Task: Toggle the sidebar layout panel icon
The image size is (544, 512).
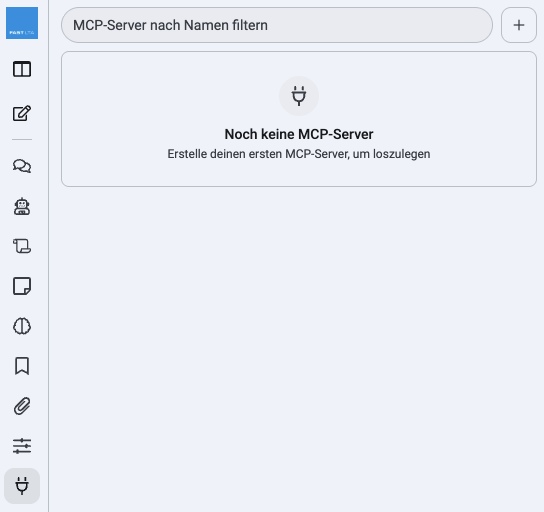Action: pos(22,69)
